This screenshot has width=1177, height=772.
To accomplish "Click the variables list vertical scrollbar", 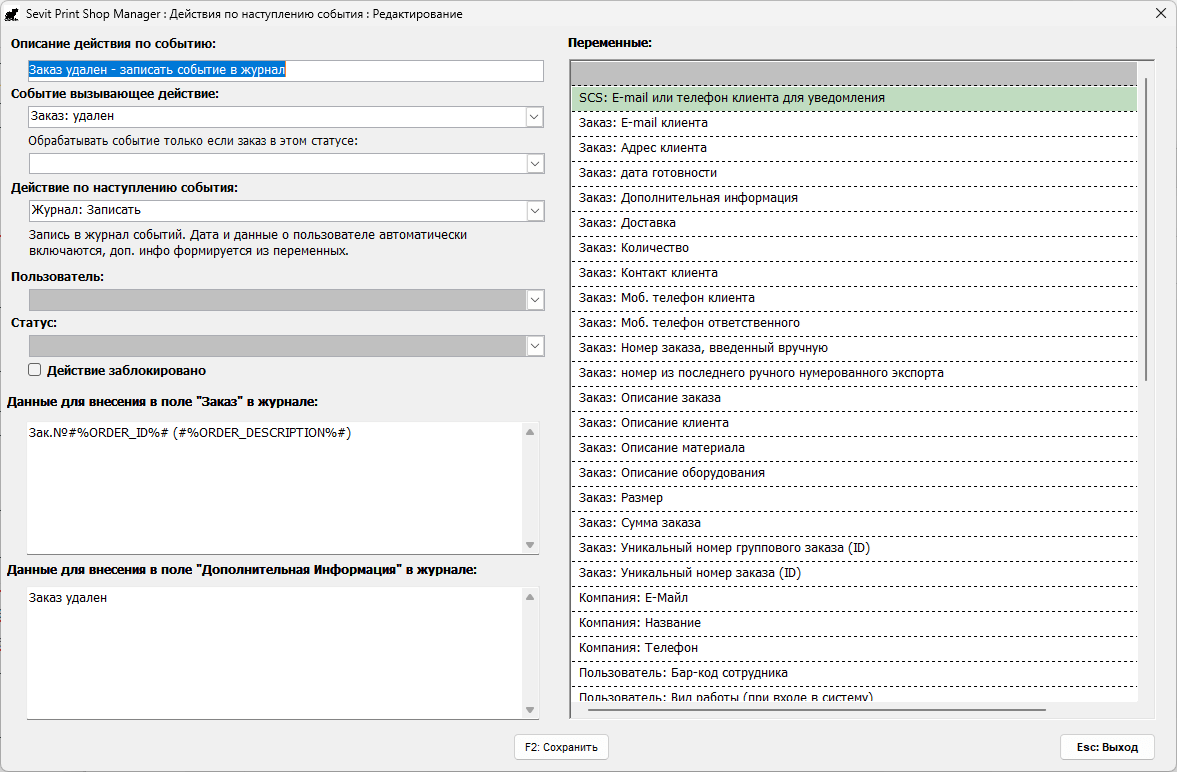I will tap(1145, 229).
